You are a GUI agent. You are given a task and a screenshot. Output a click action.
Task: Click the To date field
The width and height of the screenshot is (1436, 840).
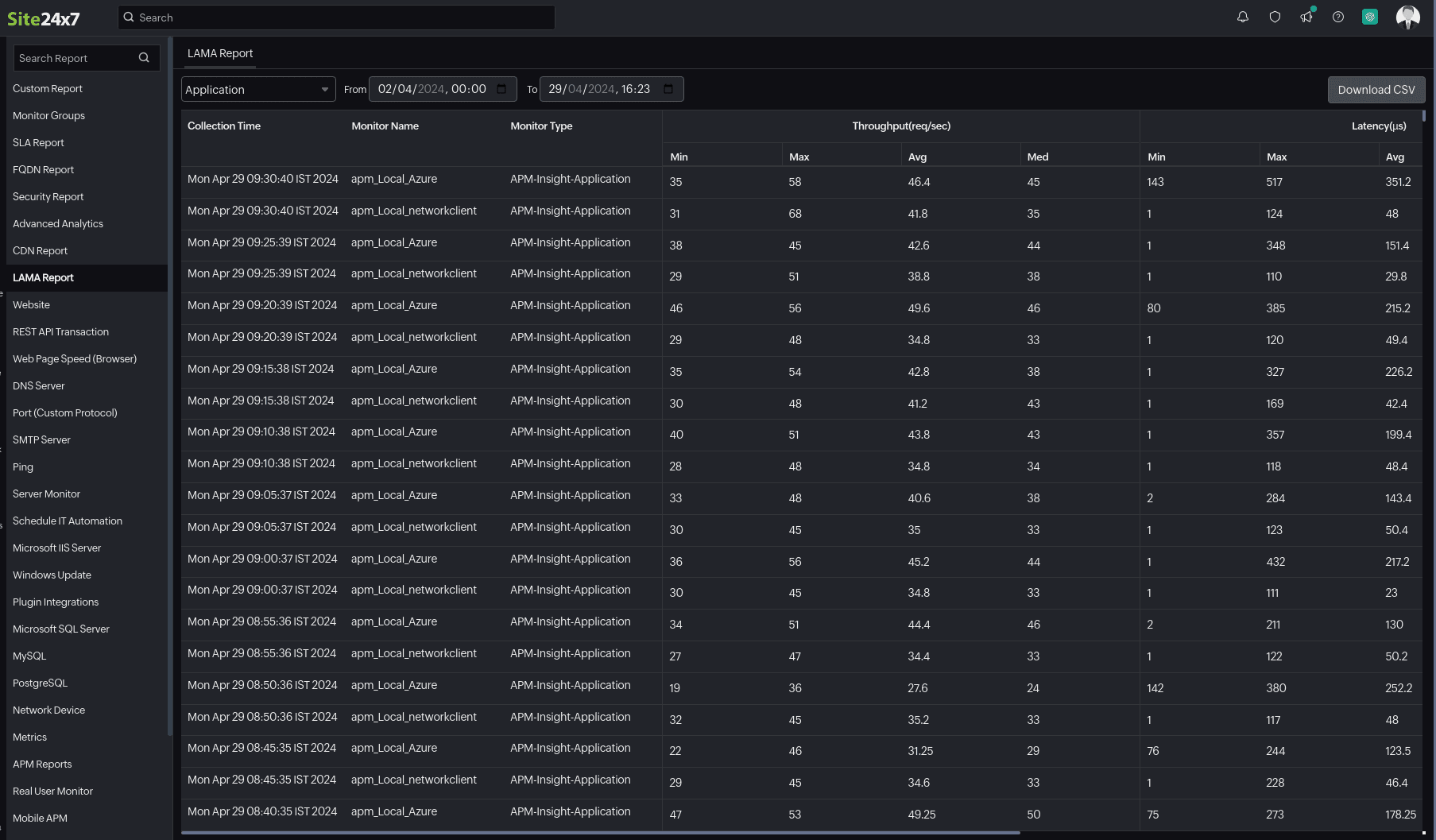[611, 89]
